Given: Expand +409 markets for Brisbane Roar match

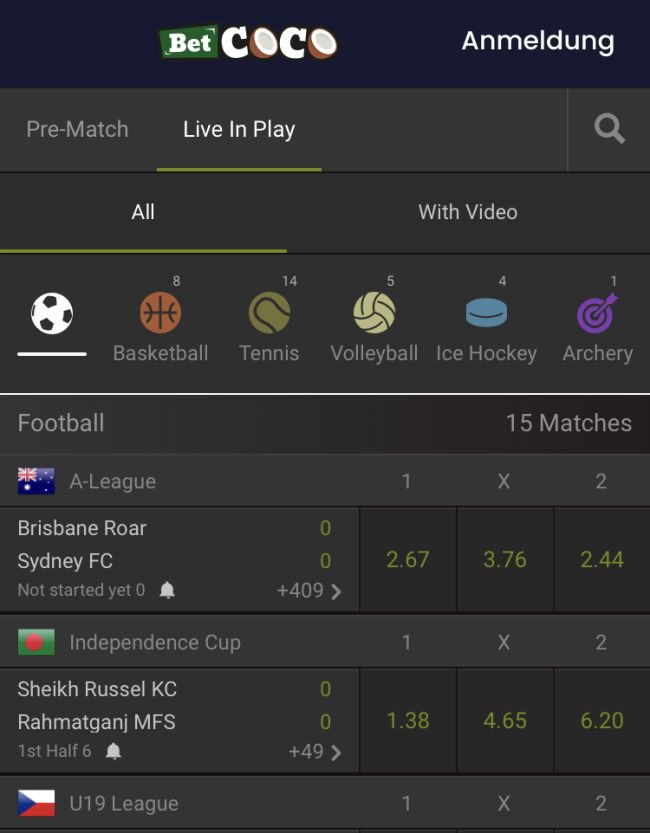Looking at the screenshot, I should (309, 591).
